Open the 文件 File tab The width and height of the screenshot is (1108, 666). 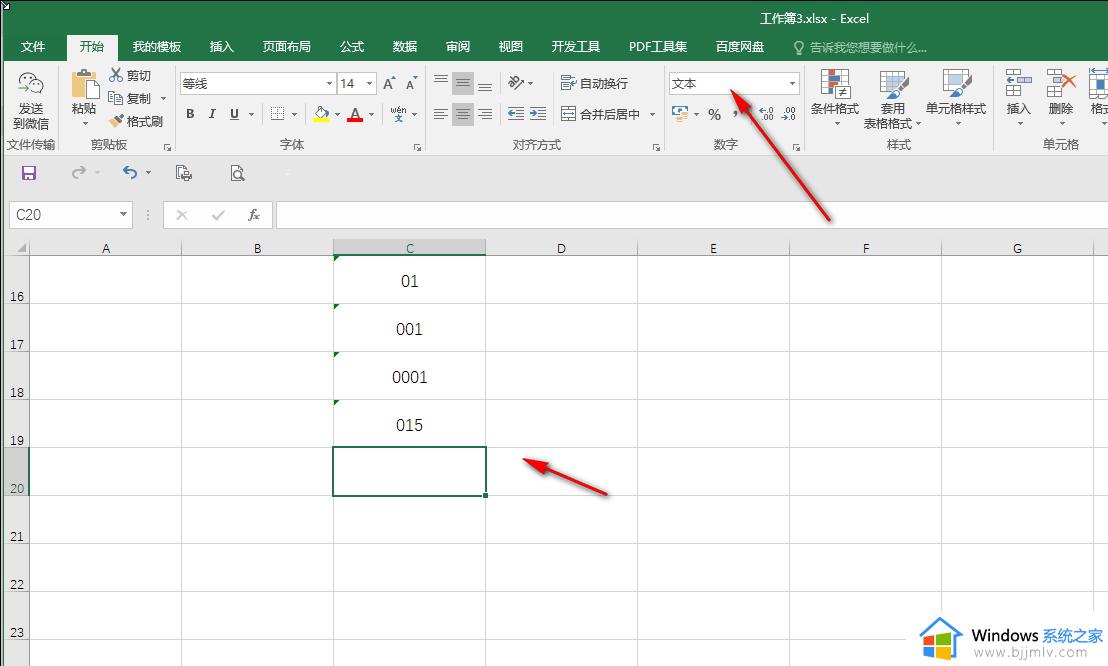pos(33,47)
